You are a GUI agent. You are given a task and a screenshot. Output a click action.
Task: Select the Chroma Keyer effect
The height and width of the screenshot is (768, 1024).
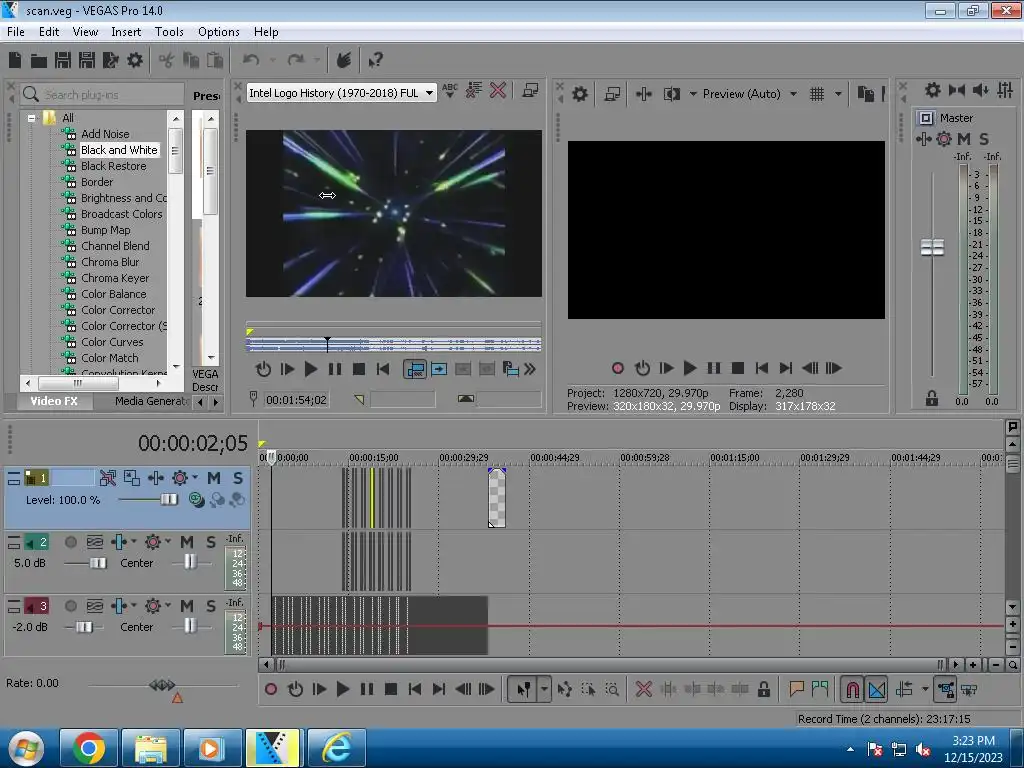[x=115, y=278]
